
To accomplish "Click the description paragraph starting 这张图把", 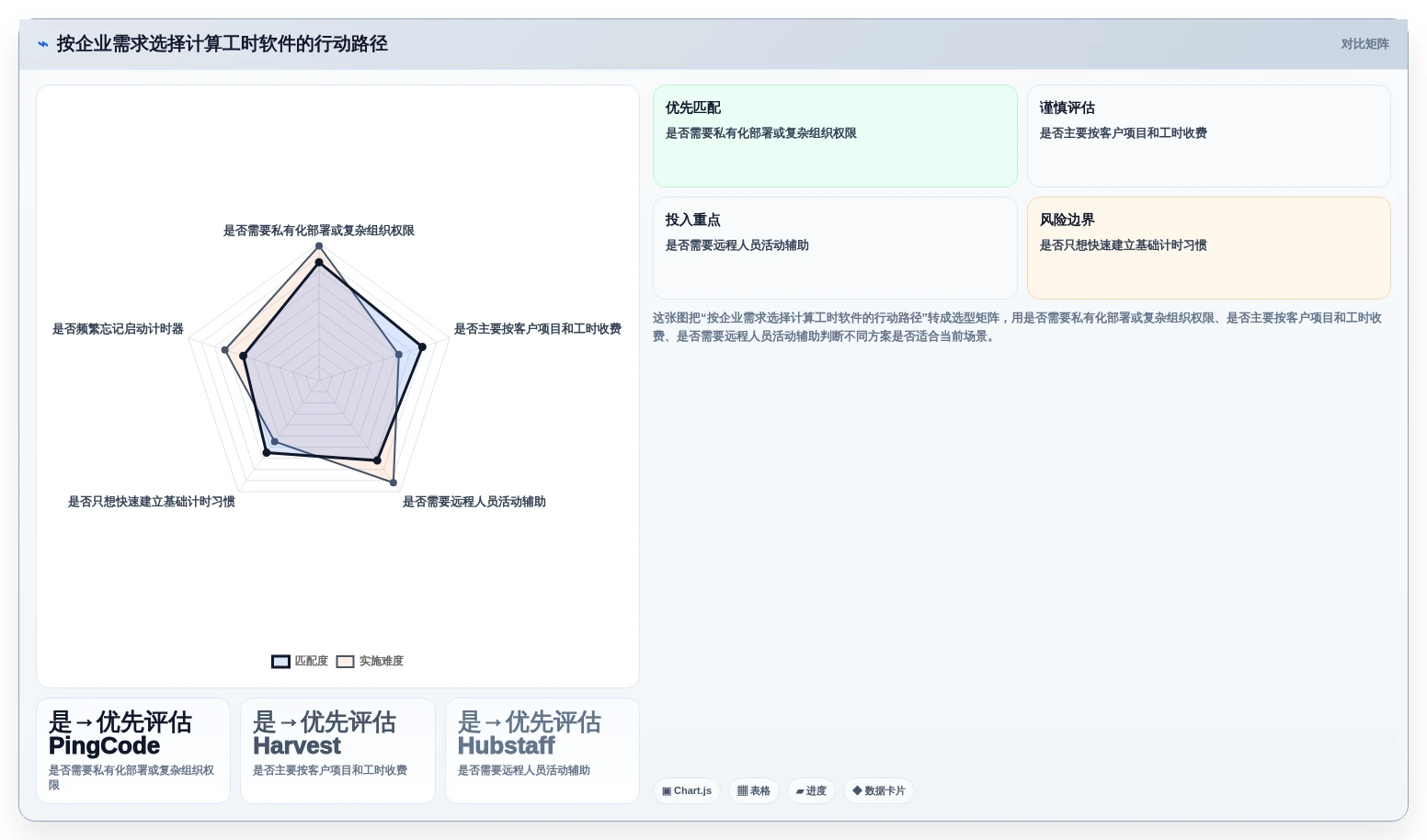I will tap(1019, 327).
